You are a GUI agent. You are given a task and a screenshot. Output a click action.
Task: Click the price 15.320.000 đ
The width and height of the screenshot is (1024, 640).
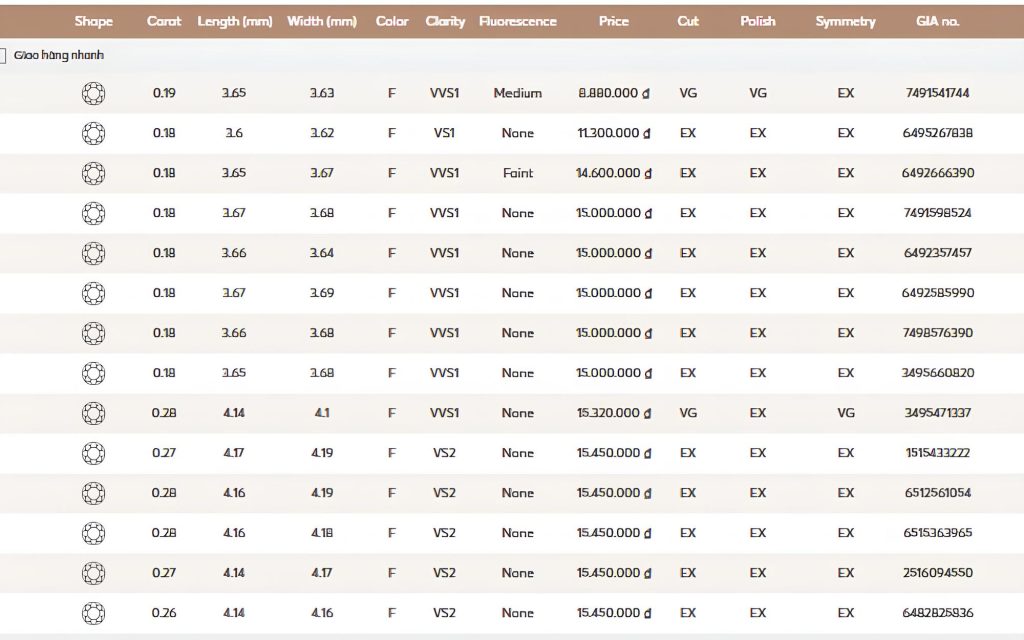click(614, 413)
